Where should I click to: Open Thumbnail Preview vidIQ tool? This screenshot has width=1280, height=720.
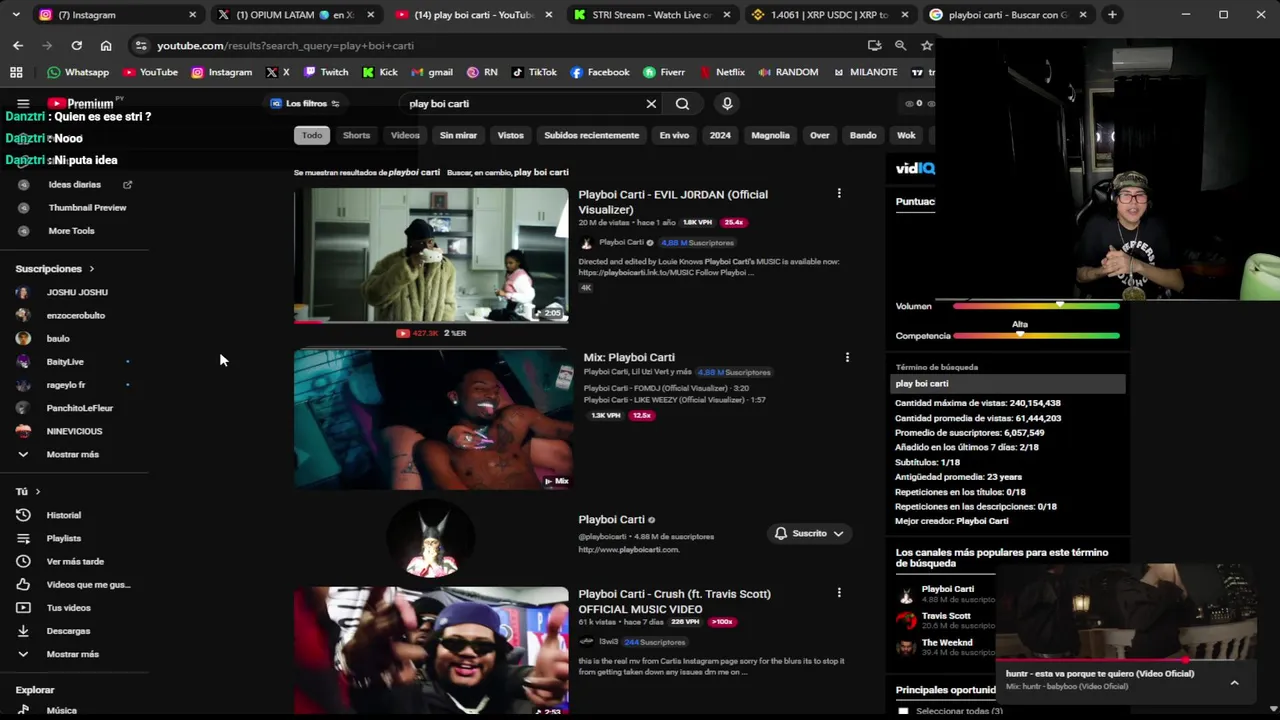(x=87, y=208)
